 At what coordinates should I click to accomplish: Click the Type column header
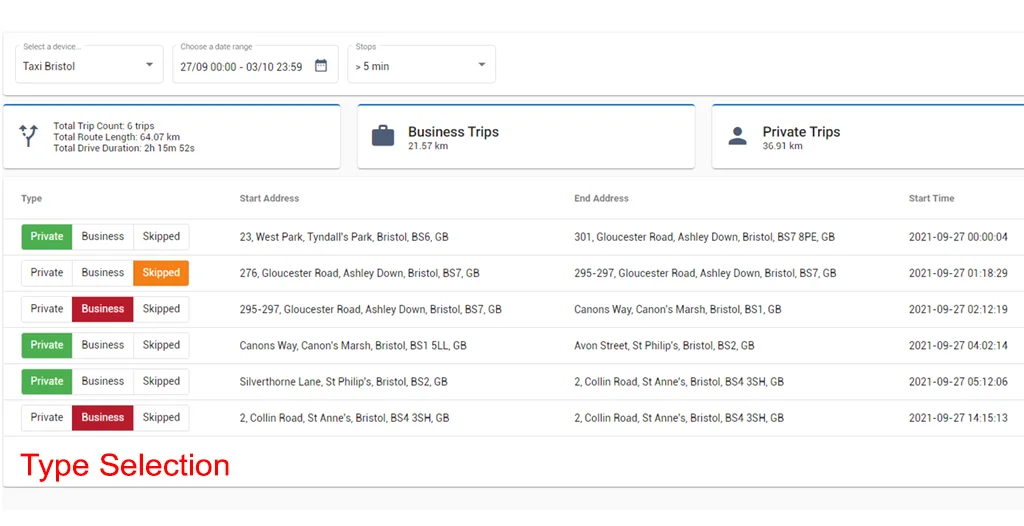[31, 199]
